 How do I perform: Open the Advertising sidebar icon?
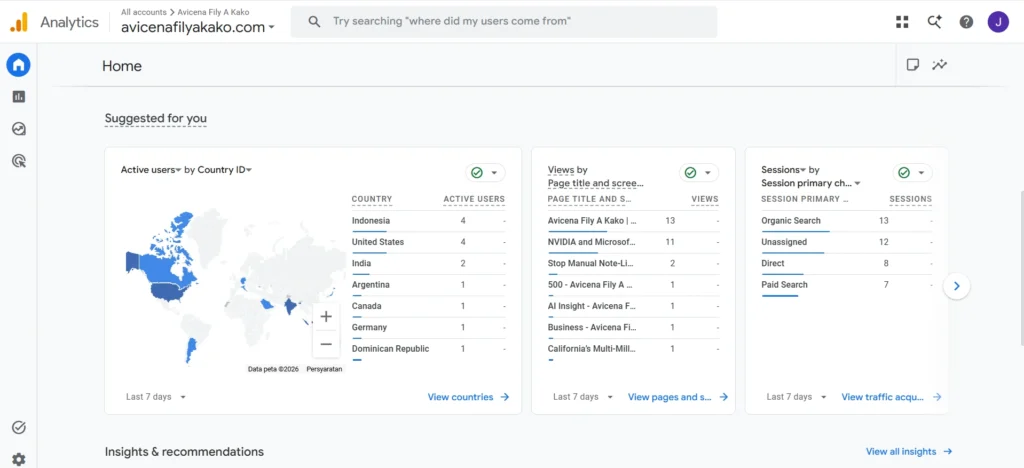click(18, 161)
